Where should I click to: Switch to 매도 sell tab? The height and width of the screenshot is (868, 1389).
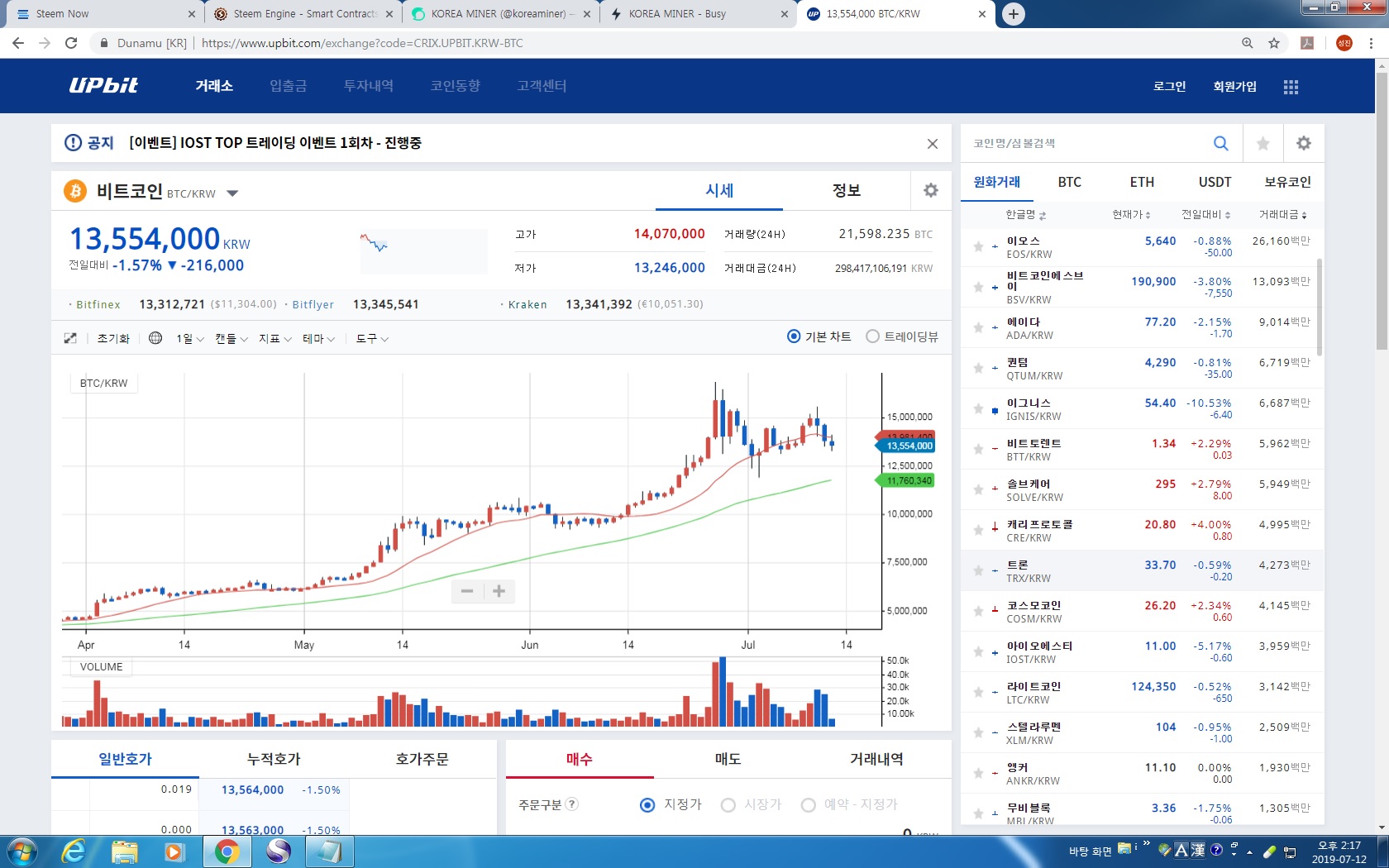[x=728, y=759]
